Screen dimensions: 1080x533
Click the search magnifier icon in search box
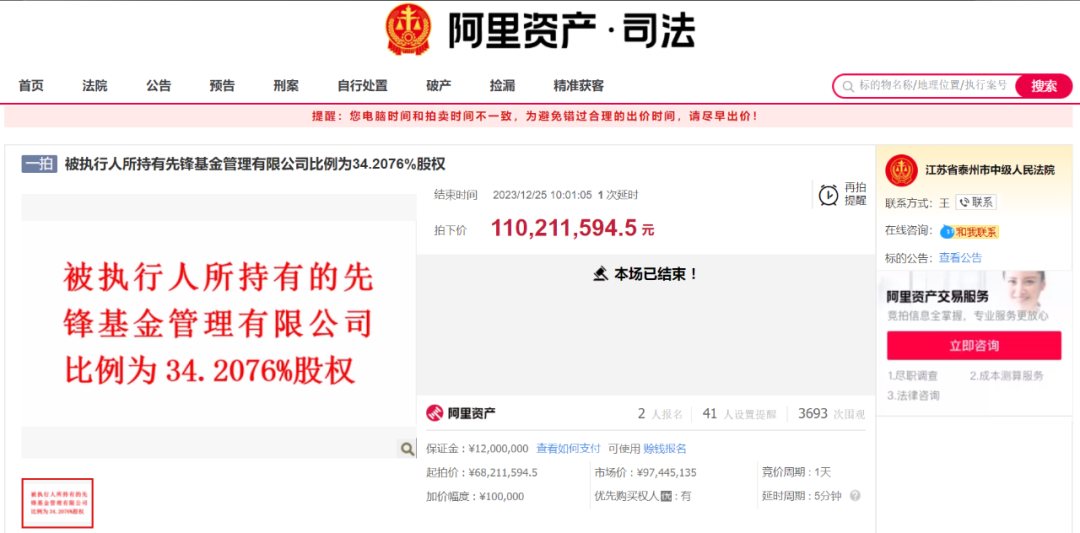(847, 86)
